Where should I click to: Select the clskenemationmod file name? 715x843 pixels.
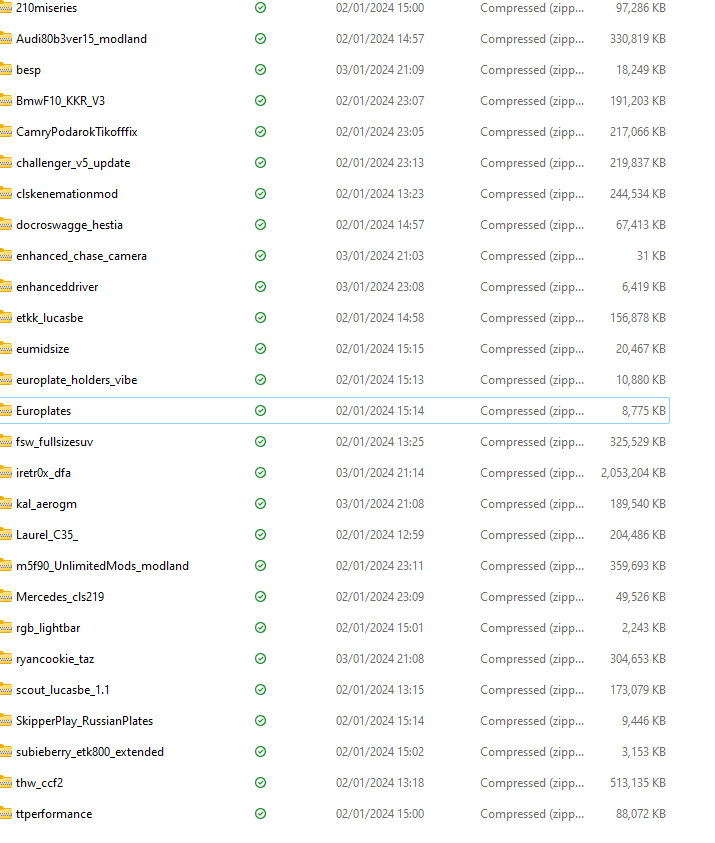(67, 194)
